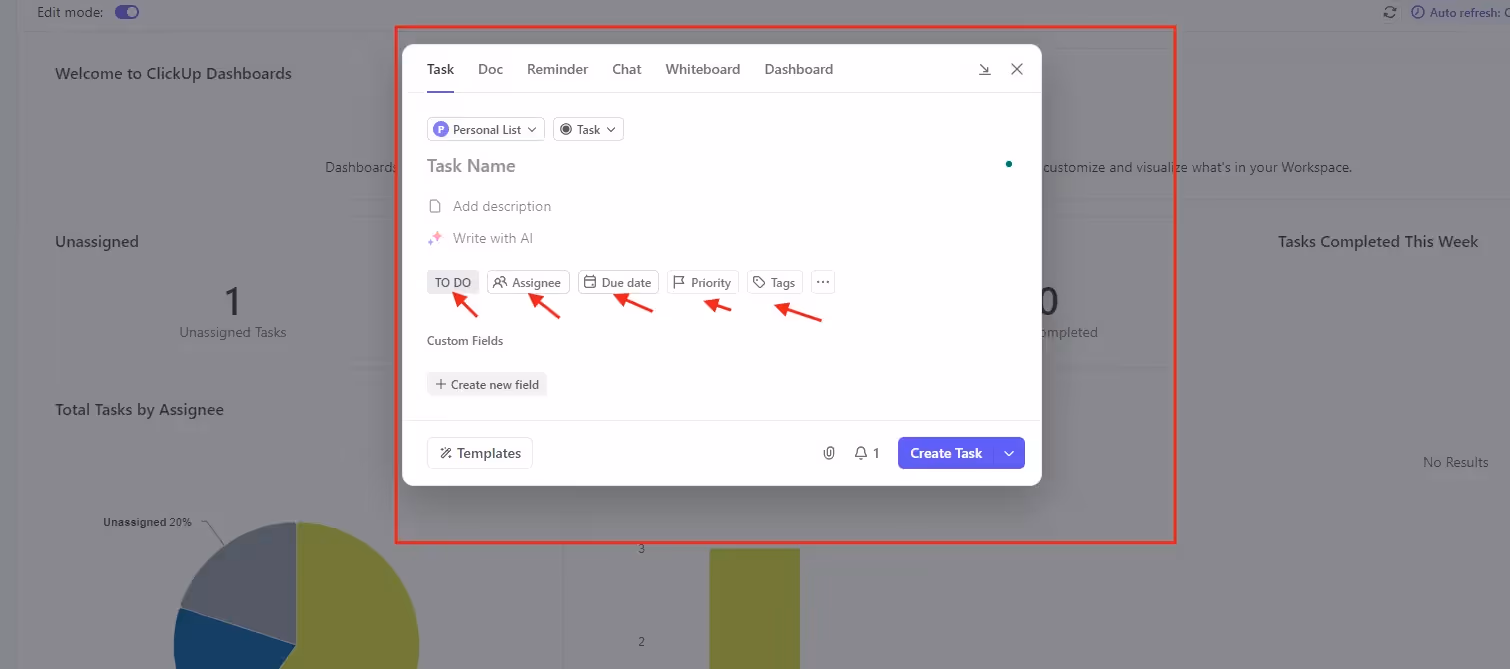Switch to the Task tab
The height and width of the screenshot is (669, 1510).
click(440, 69)
